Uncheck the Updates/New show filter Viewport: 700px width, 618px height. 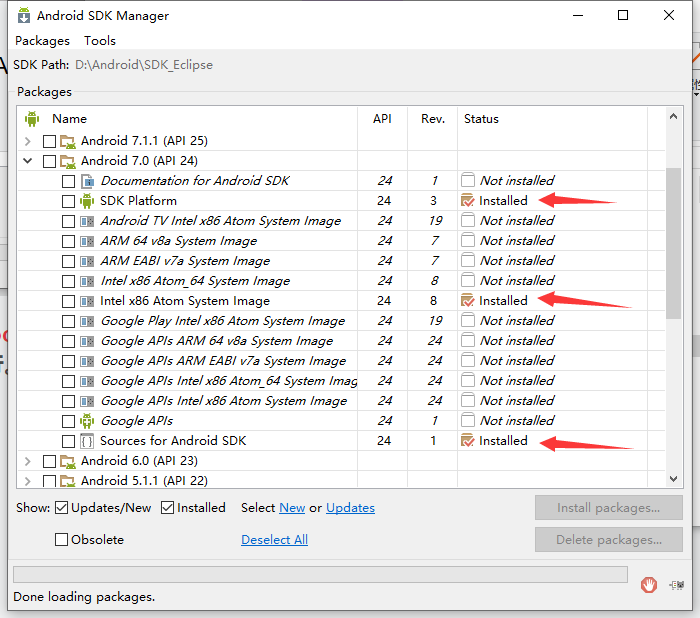61,508
